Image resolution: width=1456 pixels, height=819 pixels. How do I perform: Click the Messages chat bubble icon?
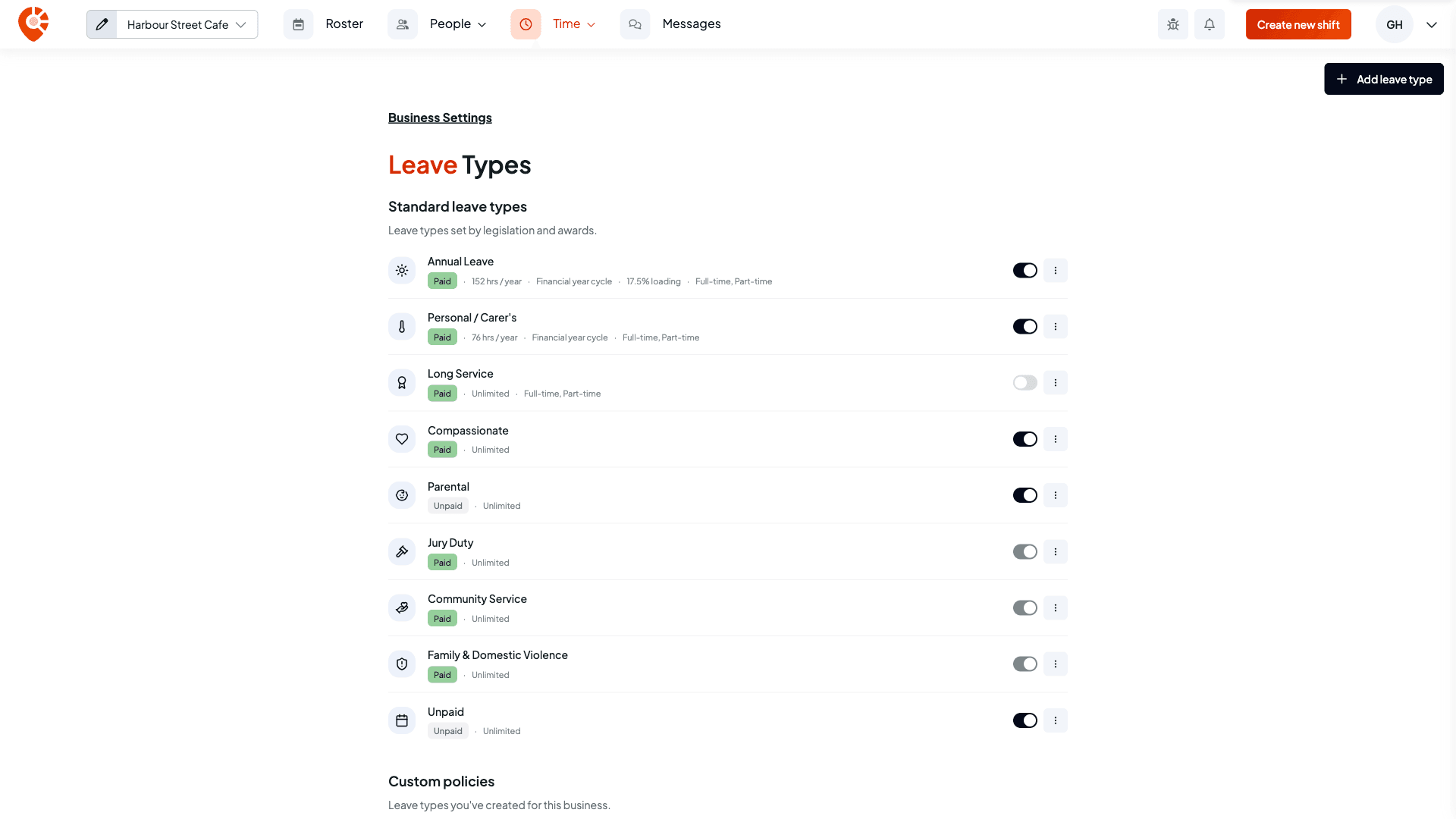click(x=635, y=24)
